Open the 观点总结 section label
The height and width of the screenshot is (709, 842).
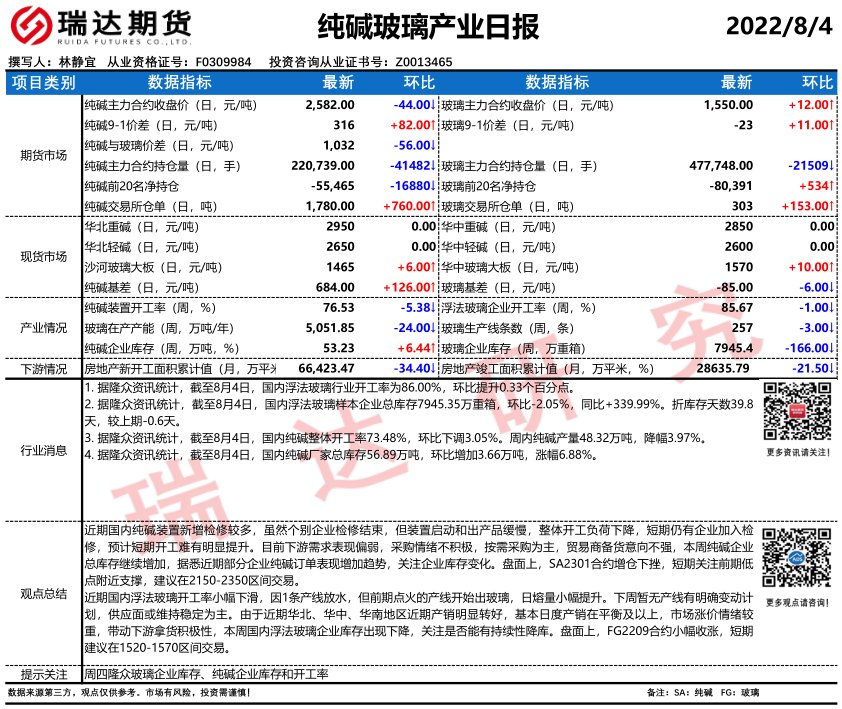click(43, 593)
